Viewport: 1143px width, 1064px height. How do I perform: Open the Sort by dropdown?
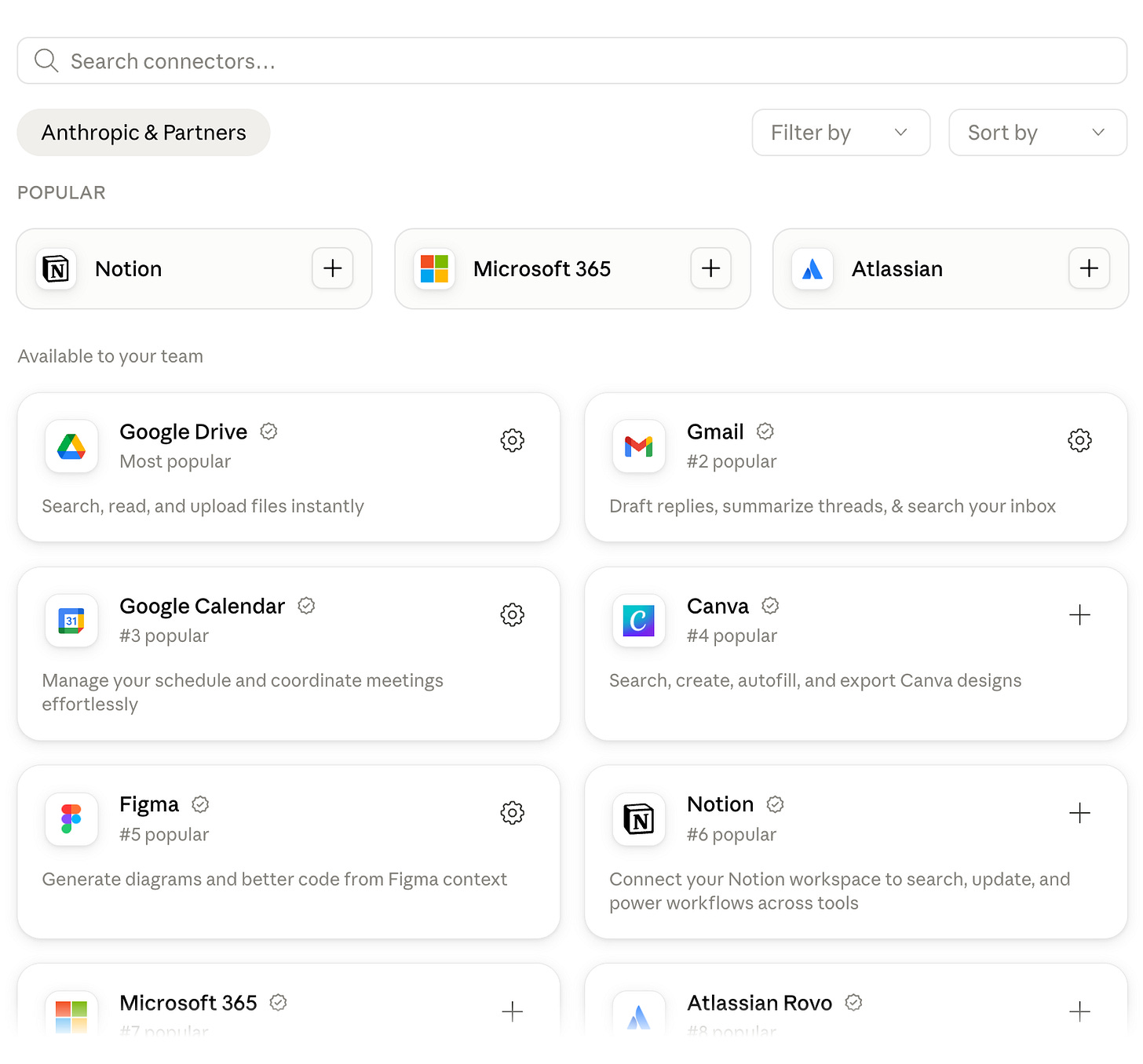pyautogui.click(x=1038, y=133)
